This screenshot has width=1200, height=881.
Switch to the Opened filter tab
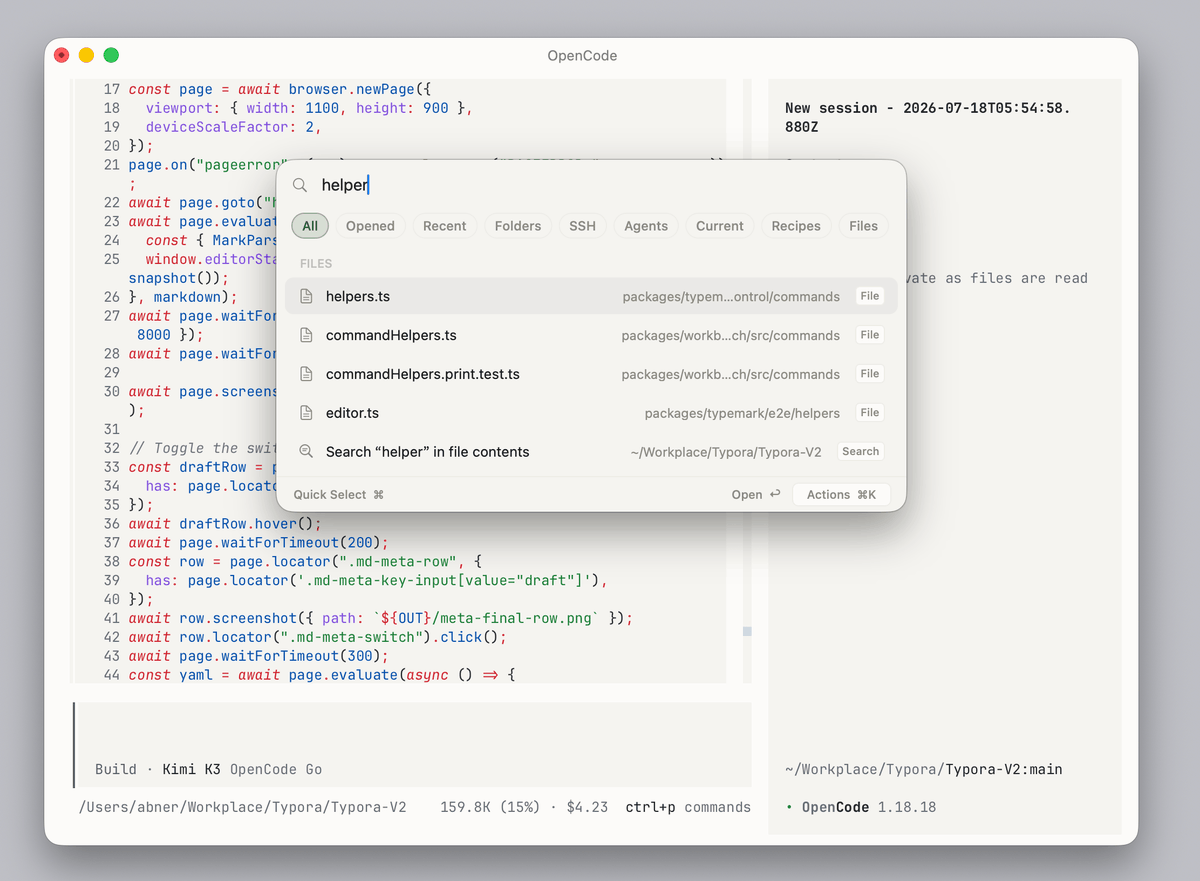coord(370,226)
